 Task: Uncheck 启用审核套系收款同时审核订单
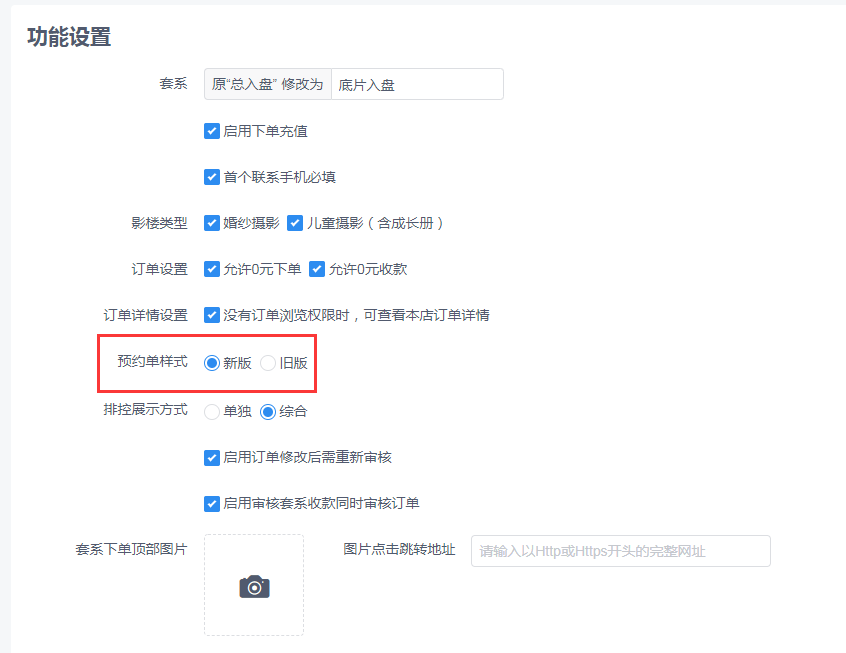[212, 503]
